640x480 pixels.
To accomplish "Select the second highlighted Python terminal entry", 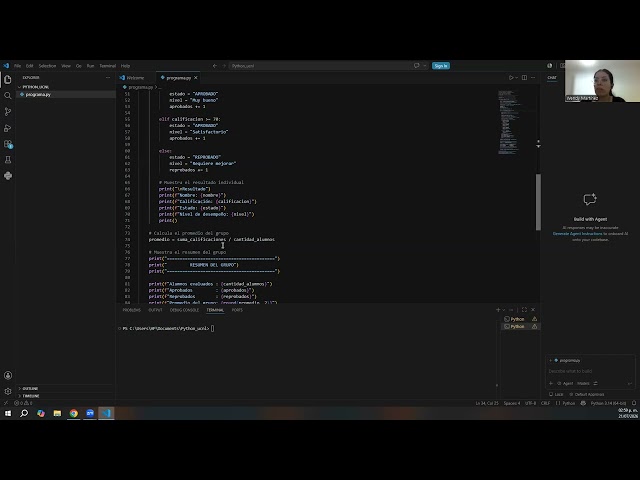I will point(520,327).
